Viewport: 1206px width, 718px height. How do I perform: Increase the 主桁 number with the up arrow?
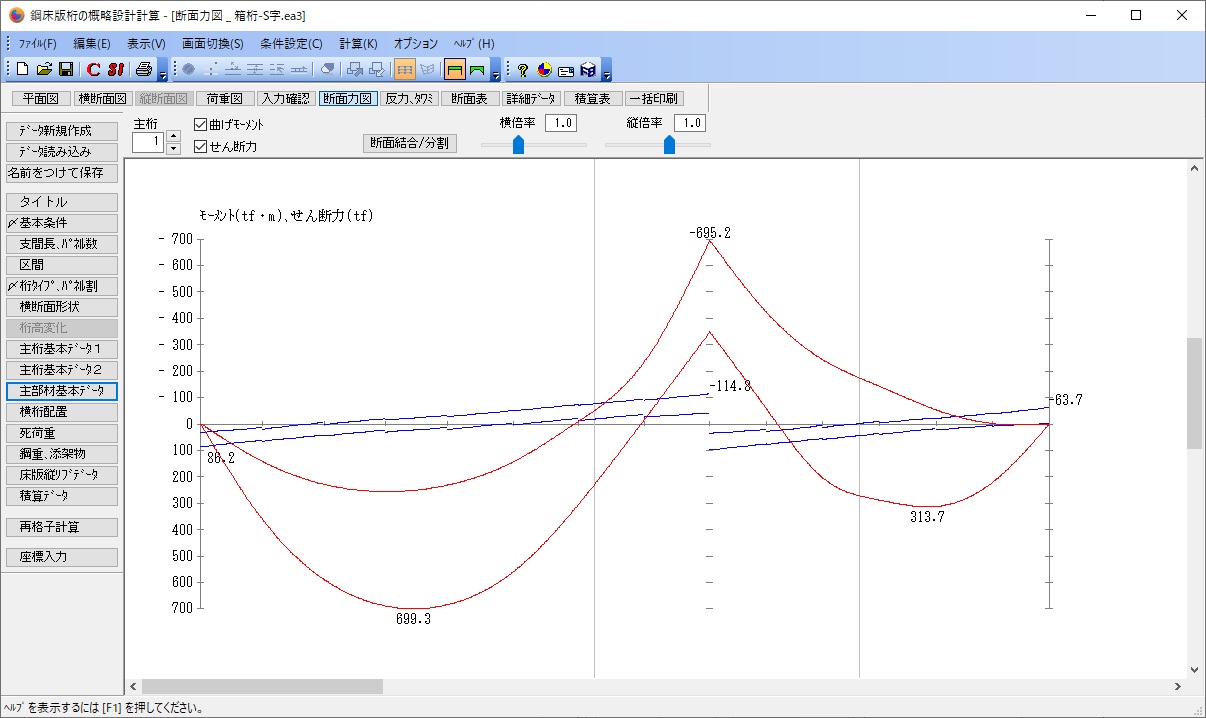pyautogui.click(x=173, y=136)
